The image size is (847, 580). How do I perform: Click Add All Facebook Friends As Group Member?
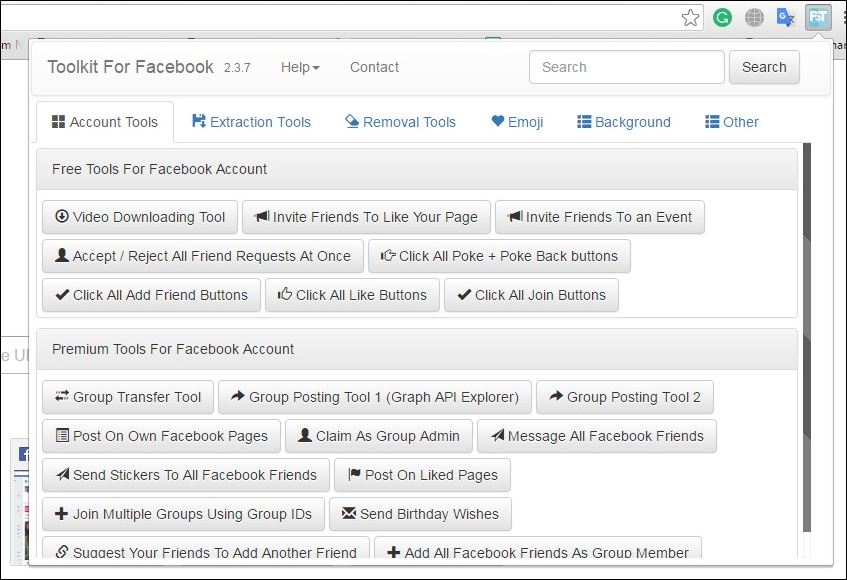tap(538, 548)
